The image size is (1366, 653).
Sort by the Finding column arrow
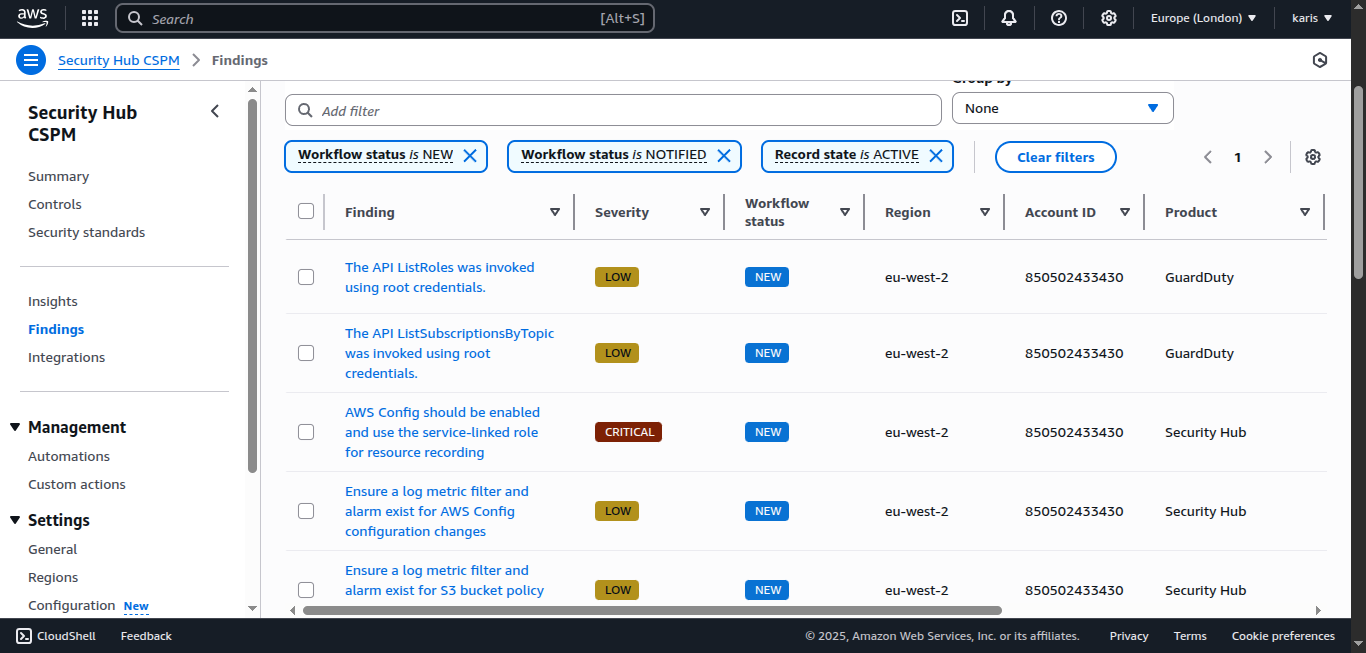click(555, 212)
